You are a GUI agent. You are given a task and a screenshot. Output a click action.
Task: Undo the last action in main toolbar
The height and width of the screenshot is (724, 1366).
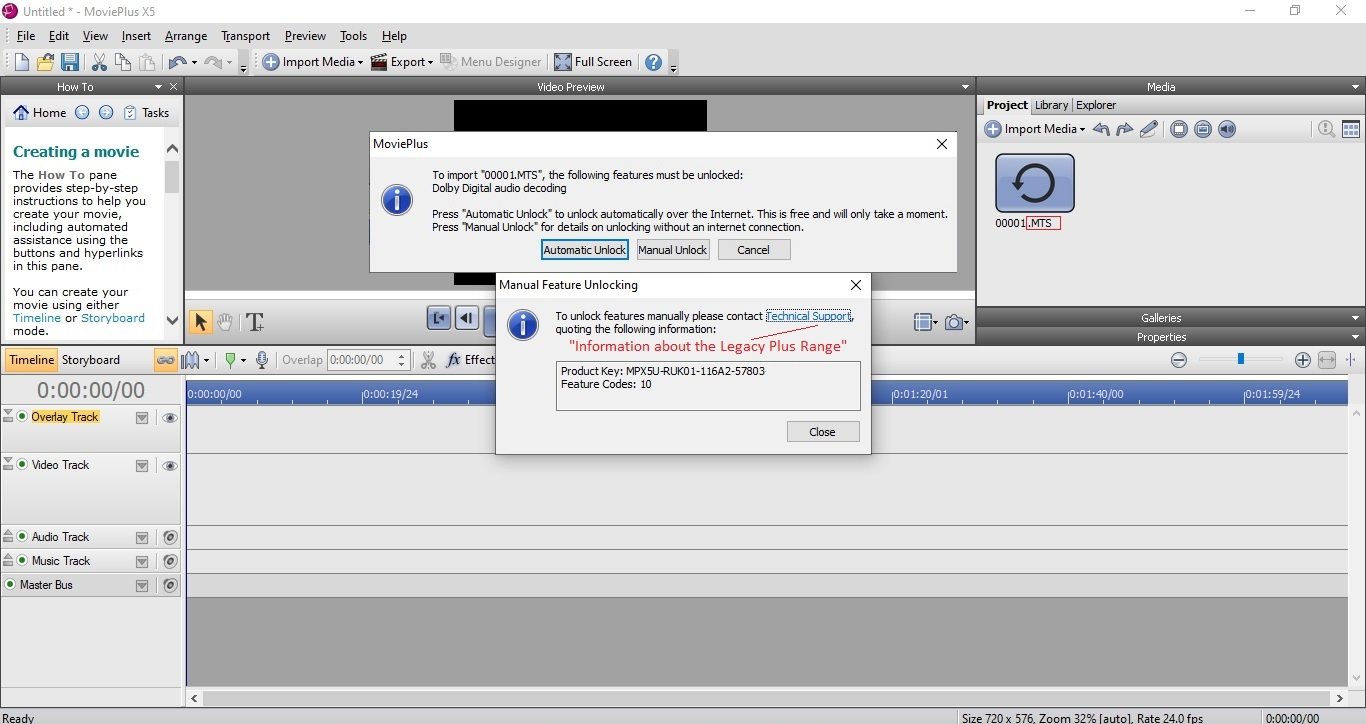click(177, 62)
